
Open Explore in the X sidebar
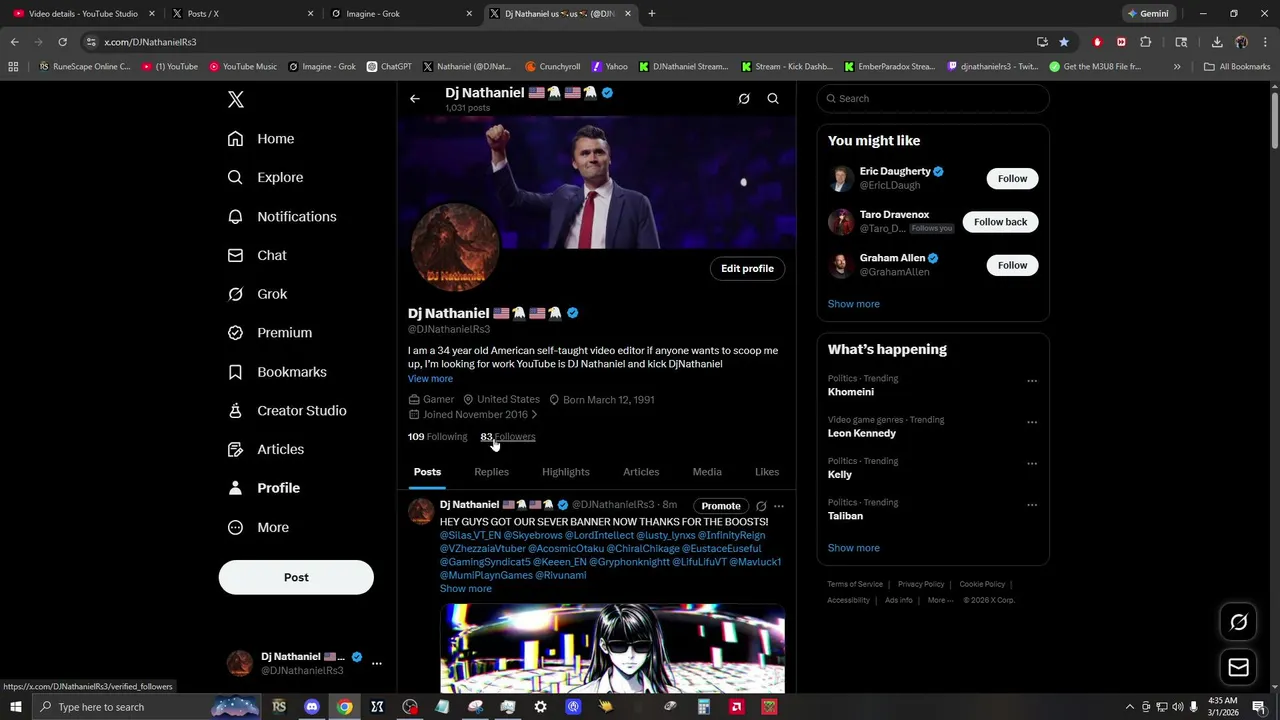(265, 178)
